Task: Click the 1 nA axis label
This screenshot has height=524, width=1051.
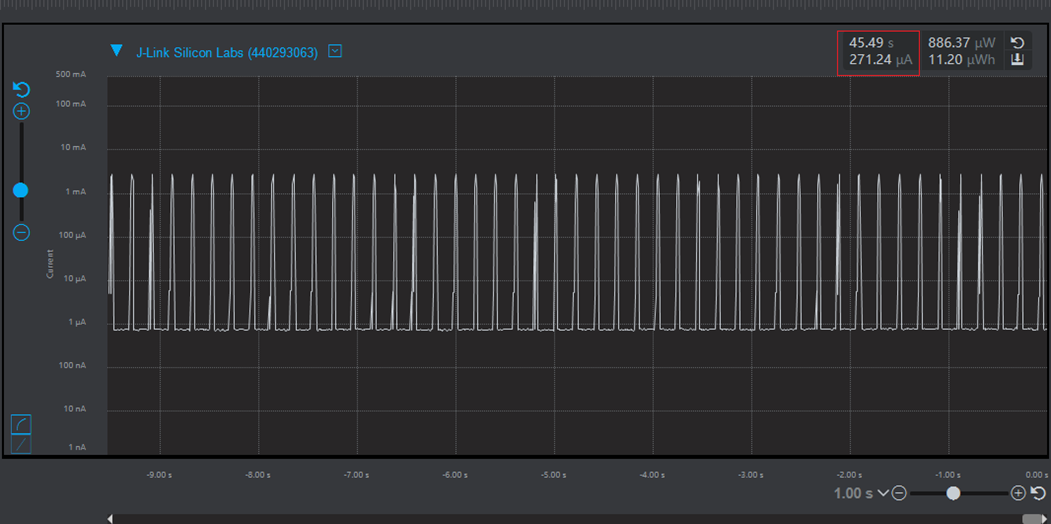Action: [76, 447]
